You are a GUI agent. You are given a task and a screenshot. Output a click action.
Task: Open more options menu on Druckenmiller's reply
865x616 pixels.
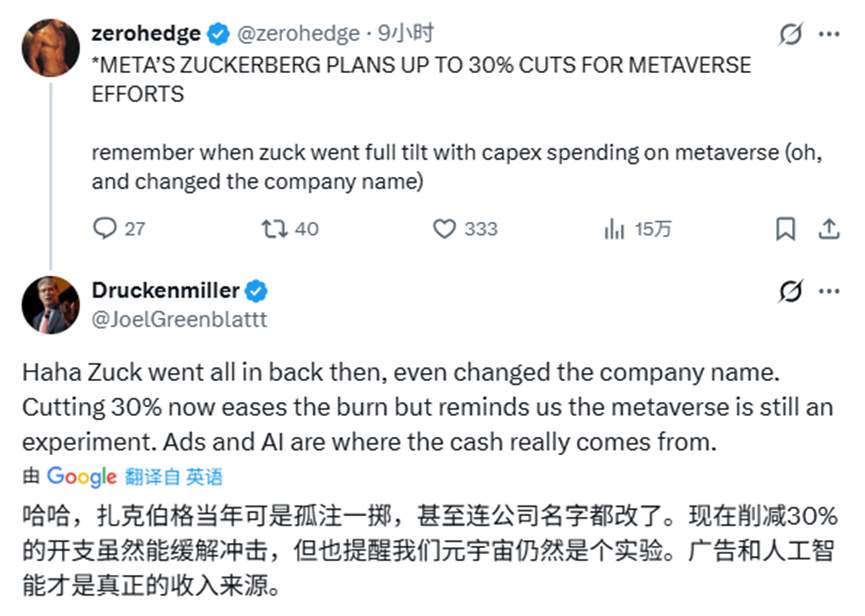829,291
